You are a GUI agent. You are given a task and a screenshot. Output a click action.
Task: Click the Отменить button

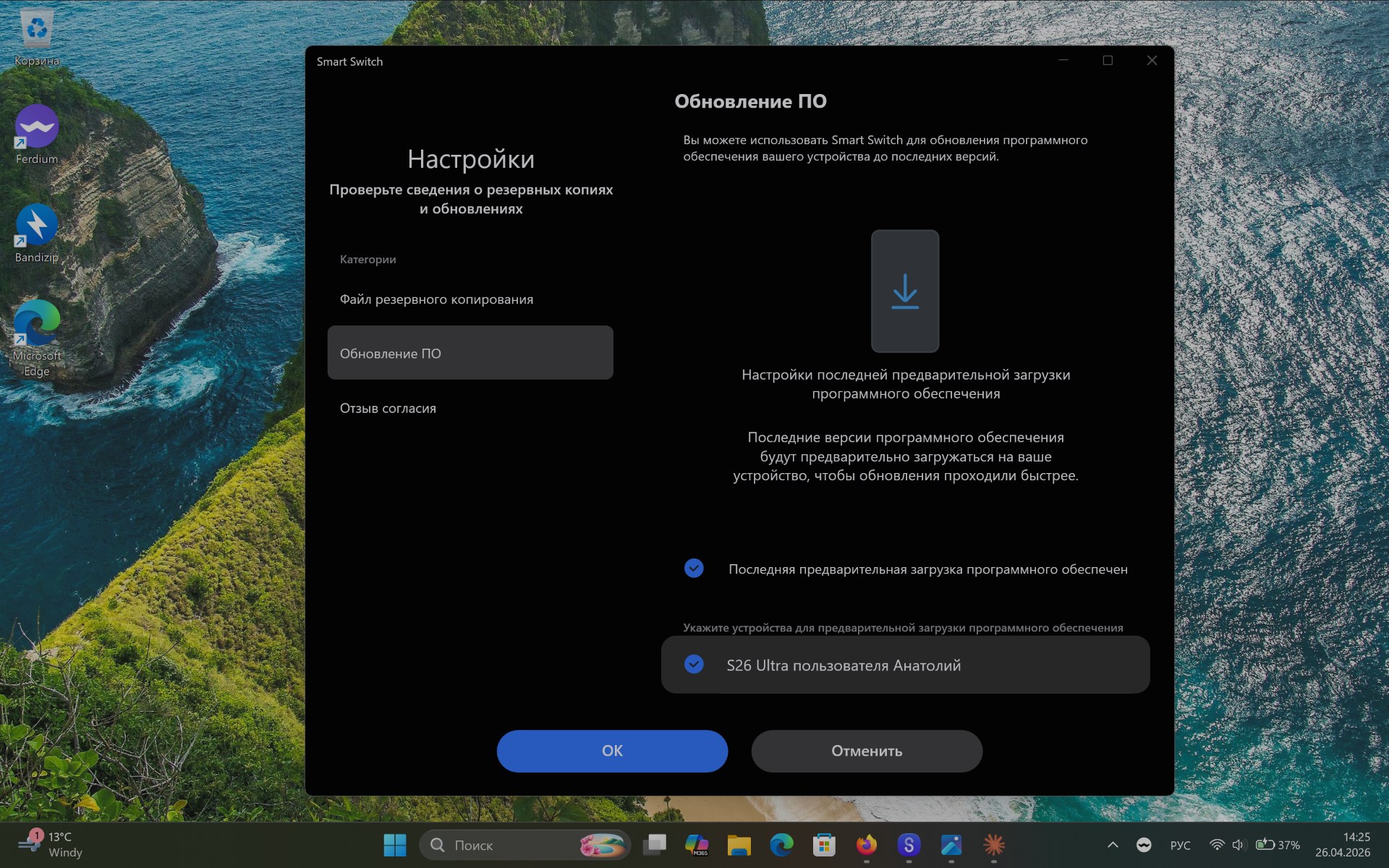pos(866,751)
